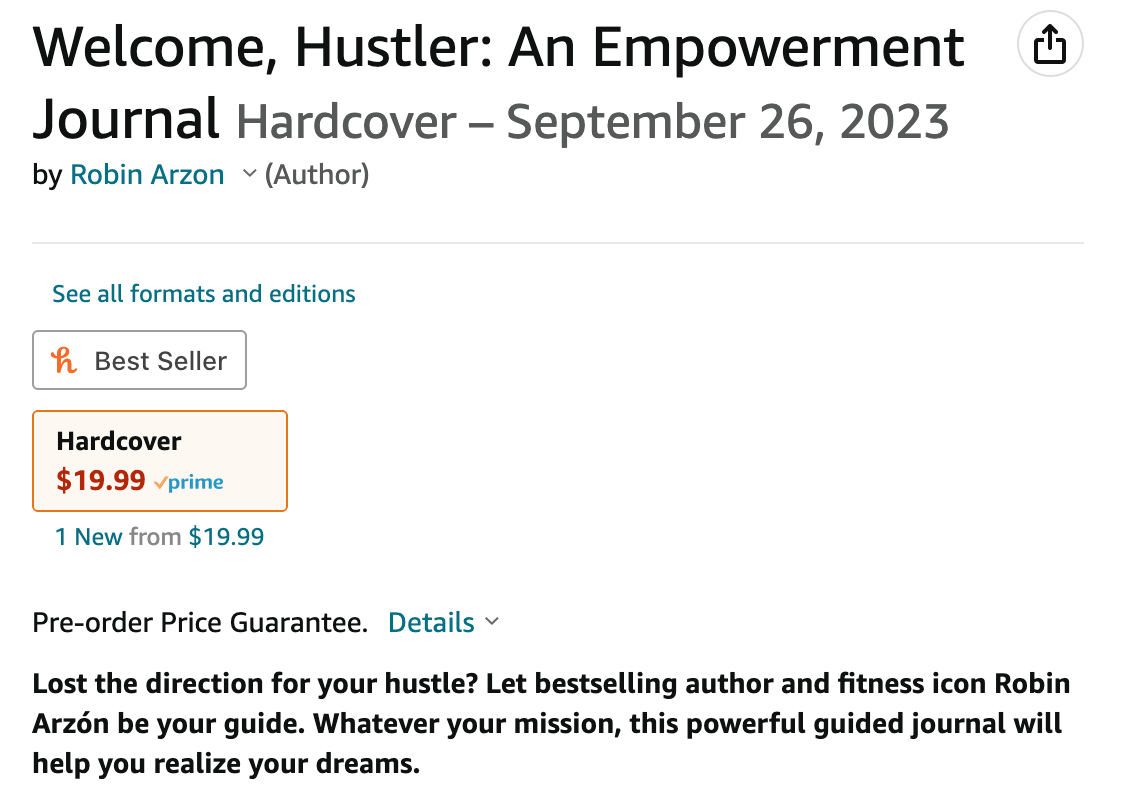Click the $19.99 amount in New offers link

click(x=226, y=537)
